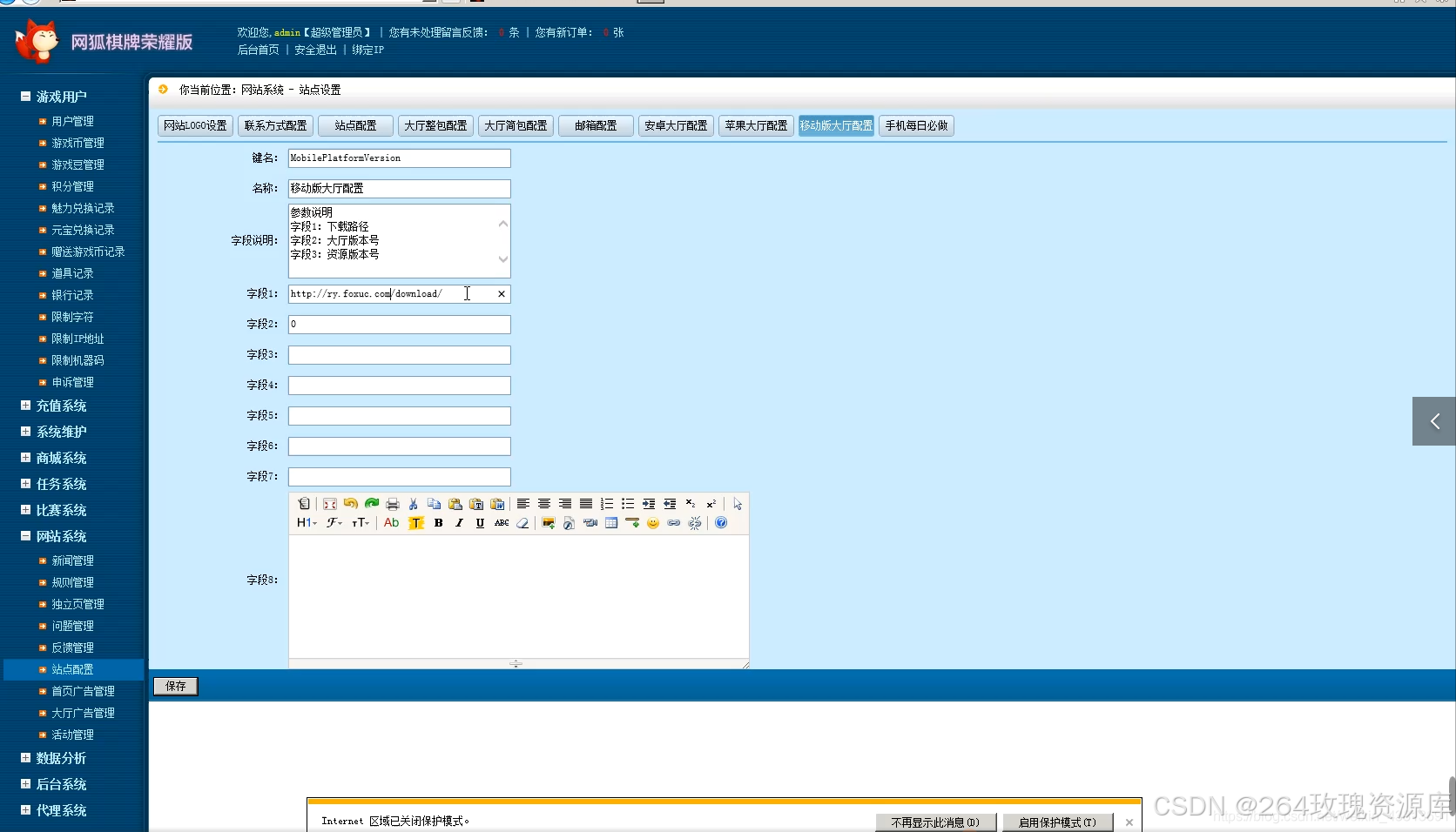Open the 安卓大厅配置 tab
The image size is (1456, 832).
(676, 126)
